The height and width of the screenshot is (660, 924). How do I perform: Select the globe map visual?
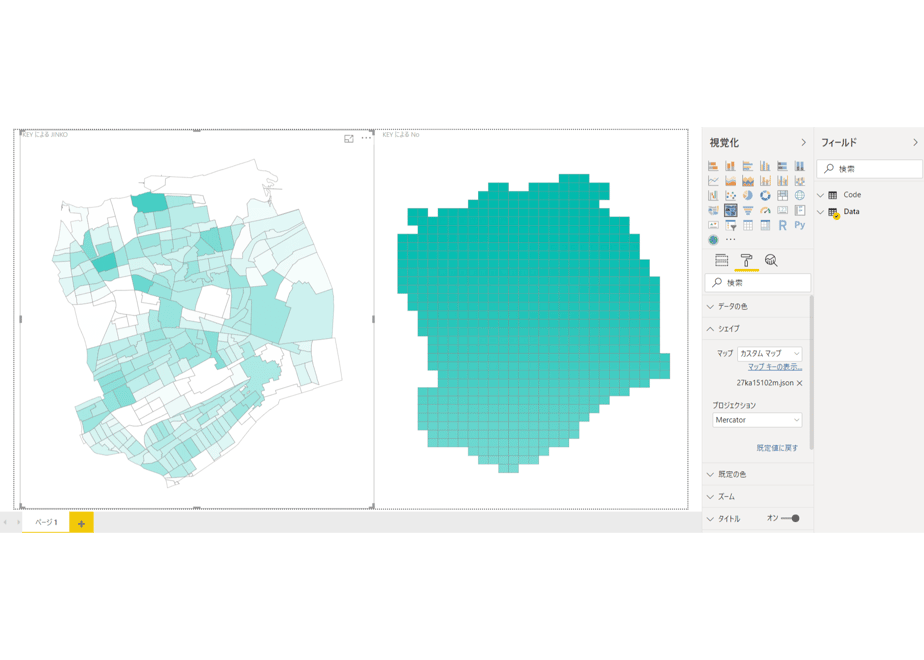click(x=800, y=195)
